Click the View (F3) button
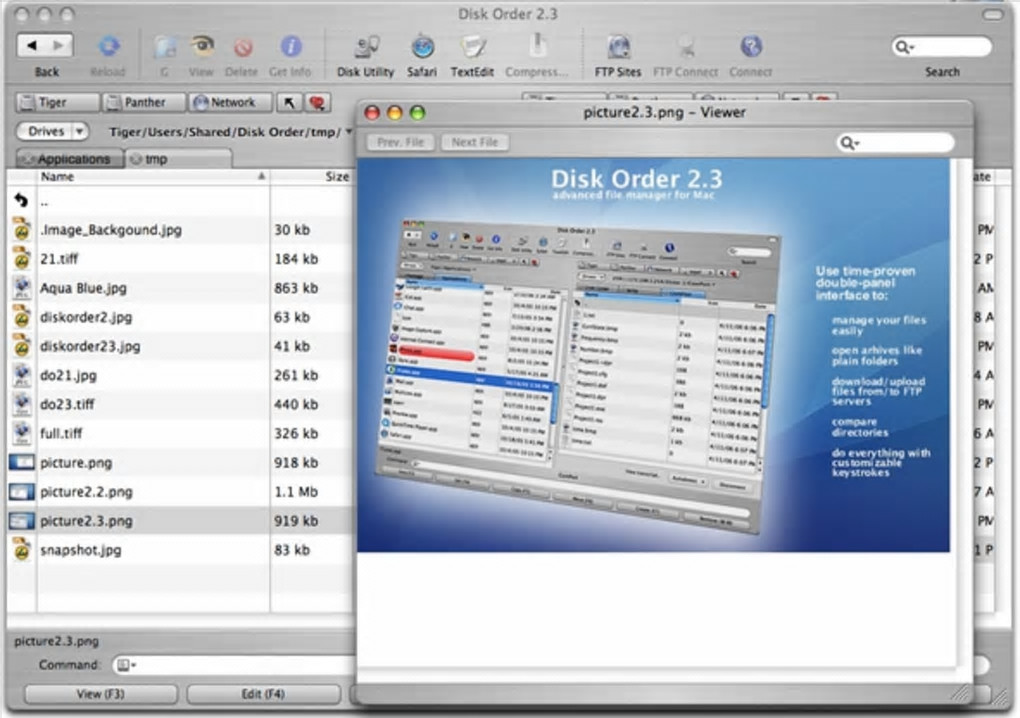Image resolution: width=1020 pixels, height=718 pixels. [100, 694]
